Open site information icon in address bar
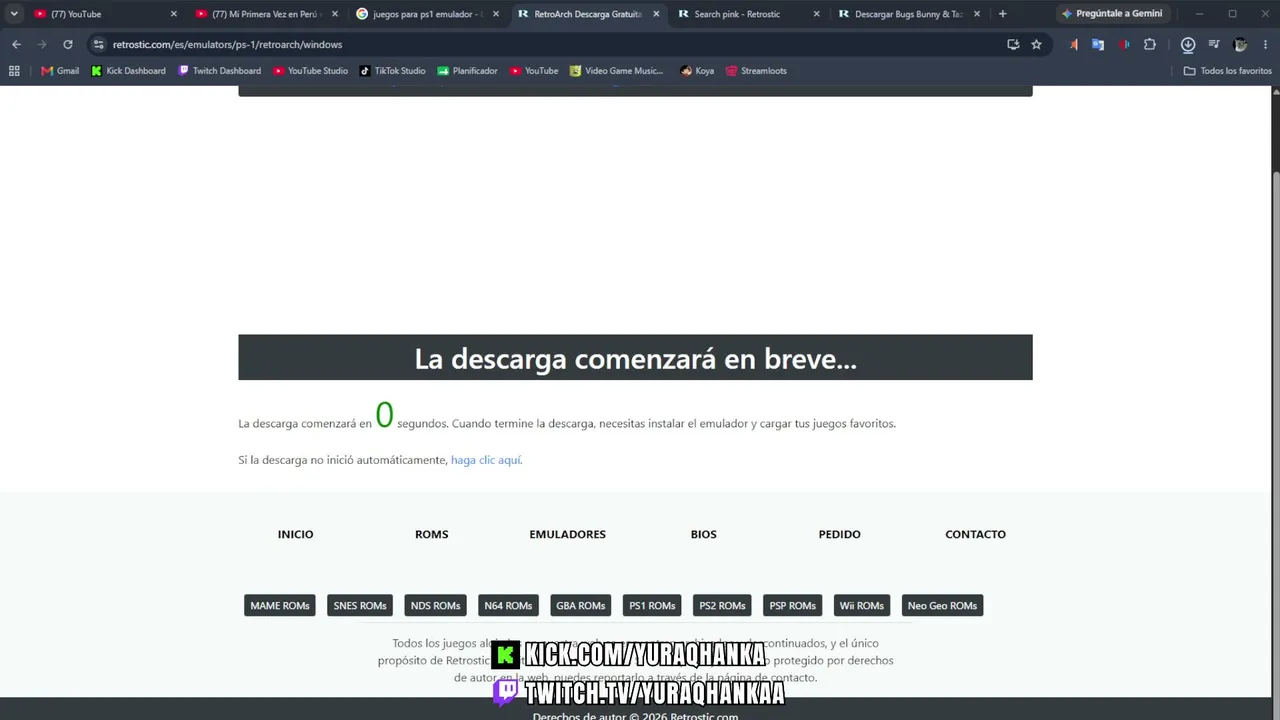The width and height of the screenshot is (1280, 720). tap(98, 44)
